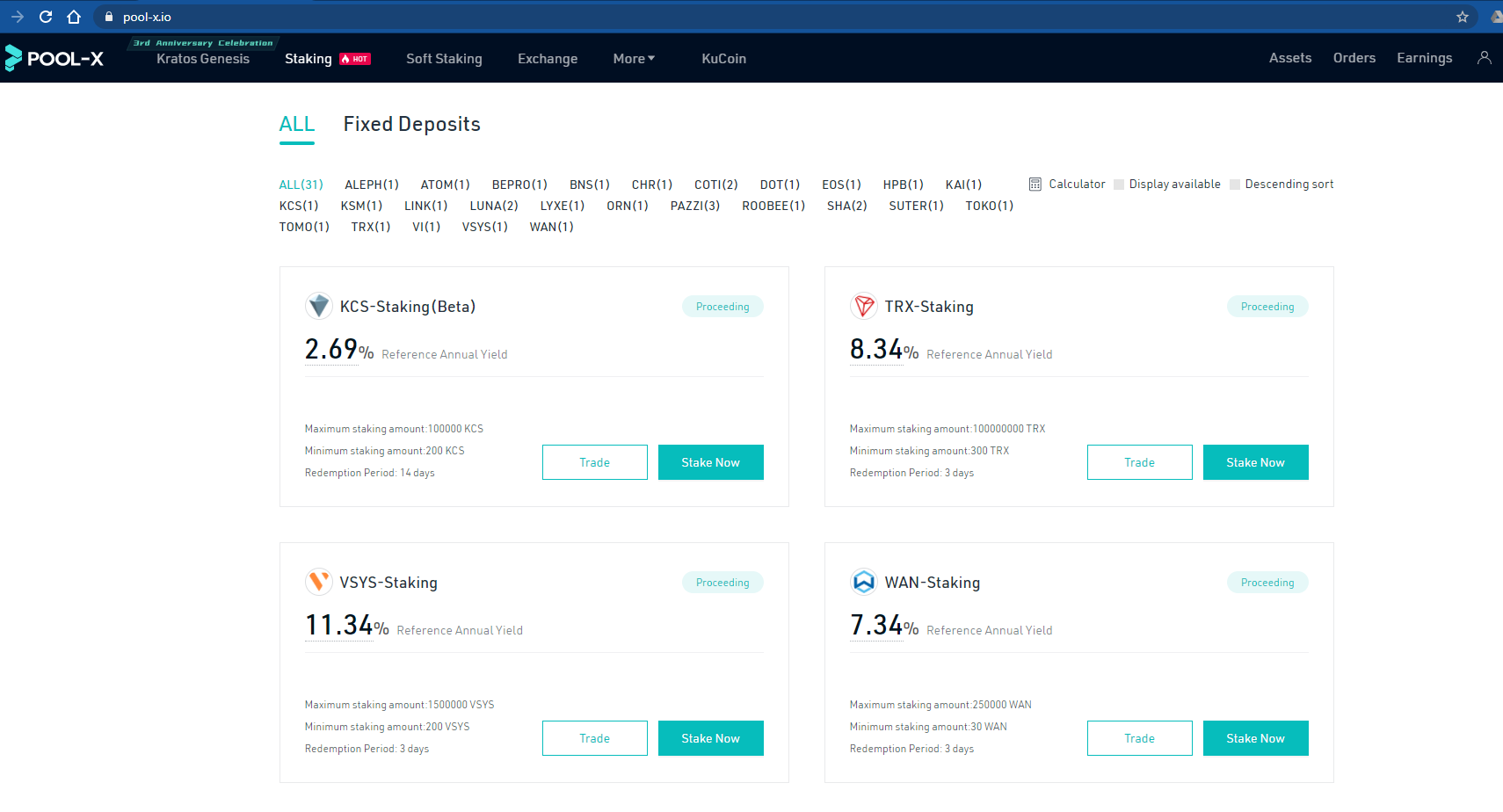Open the Assets page
1503x812 pixels.
point(1290,58)
